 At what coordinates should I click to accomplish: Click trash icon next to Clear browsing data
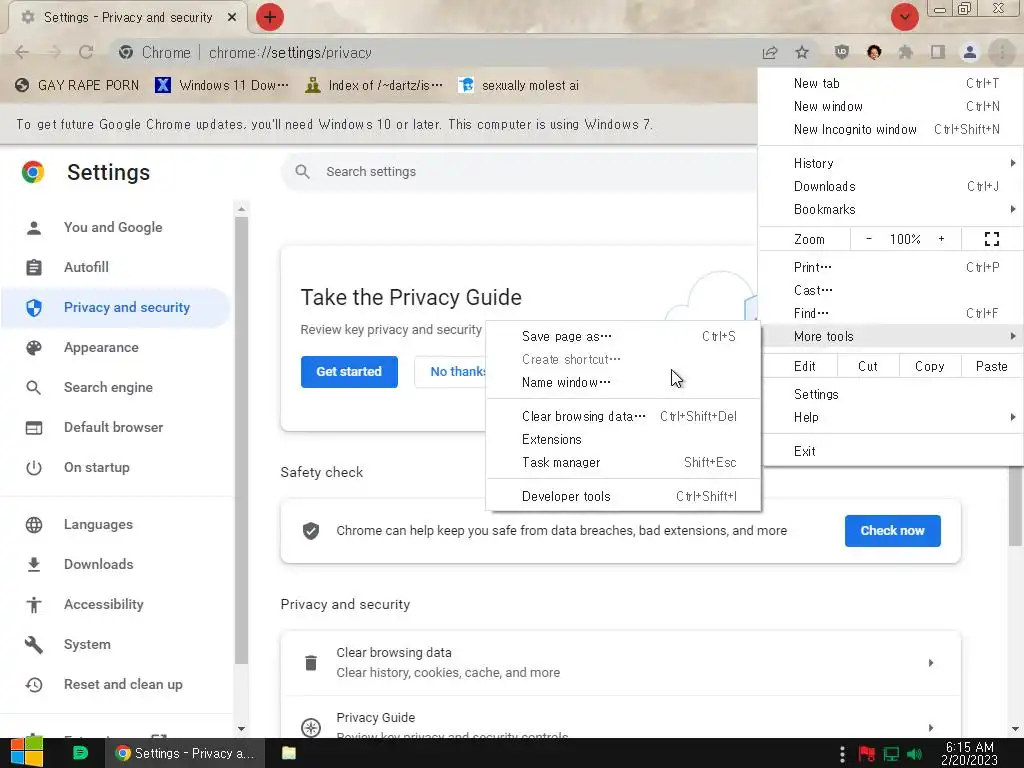pyautogui.click(x=311, y=663)
